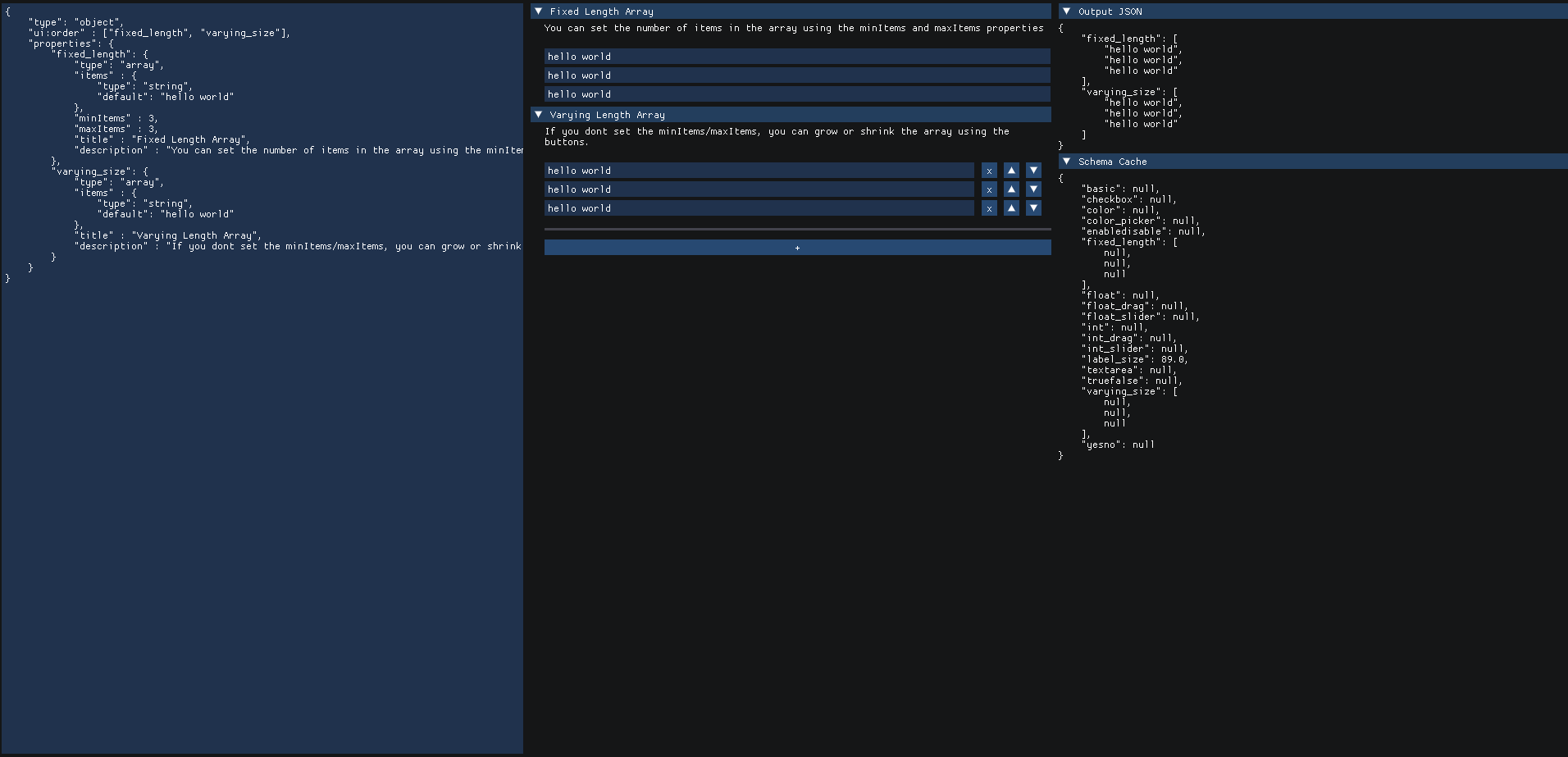
Task: Click "varying_size": [ in Output JSON panel
Action: pos(1129,92)
